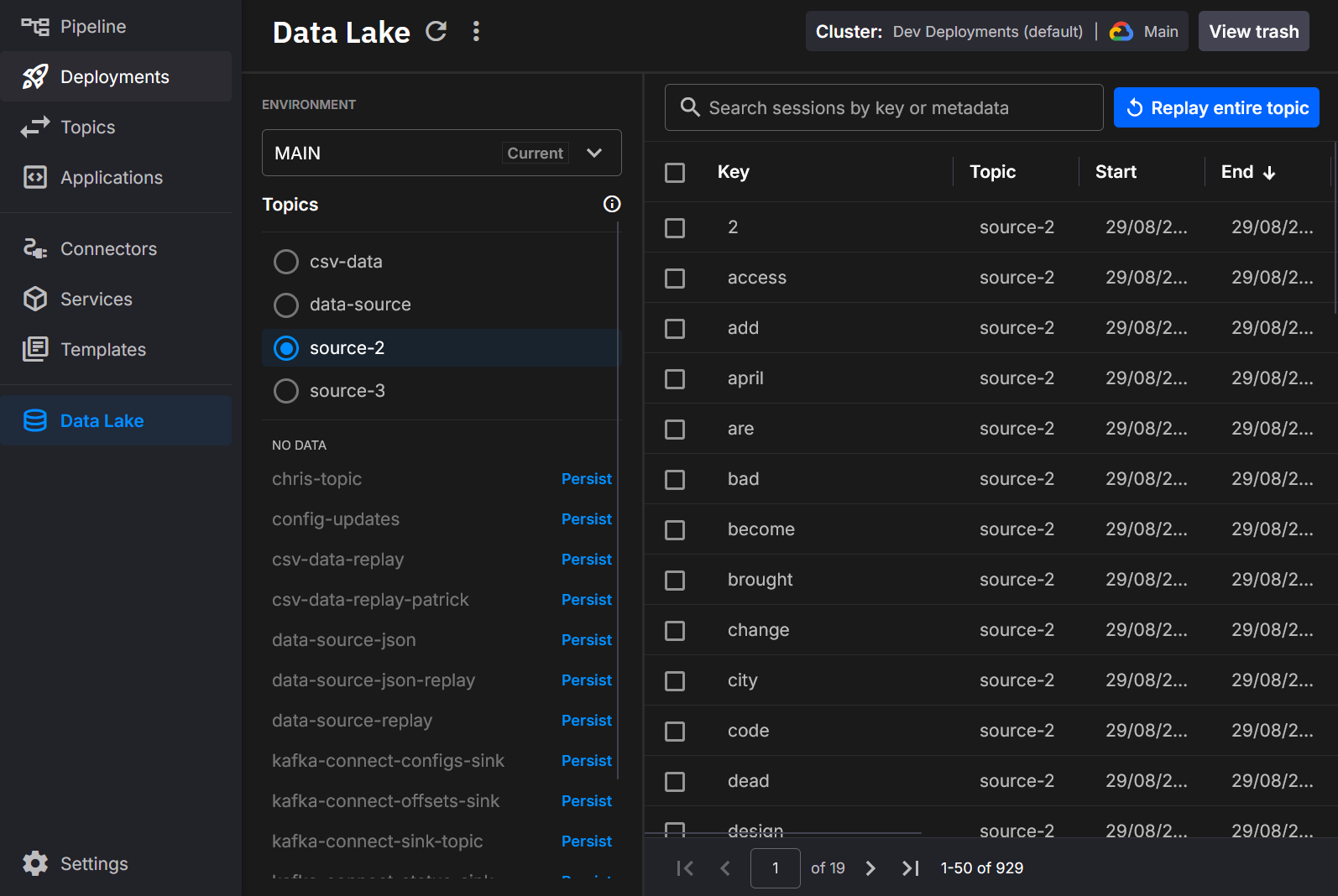This screenshot has height=896, width=1338.
Task: Jump to last page of sessions
Action: coord(911,868)
